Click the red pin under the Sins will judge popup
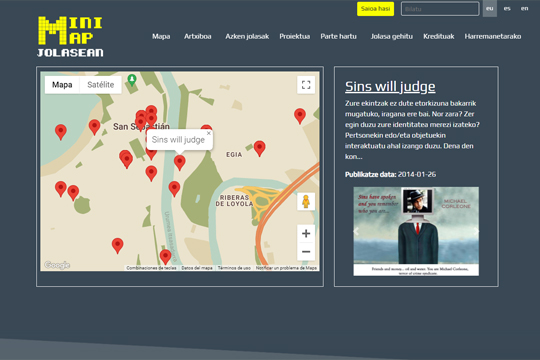 click(x=179, y=163)
